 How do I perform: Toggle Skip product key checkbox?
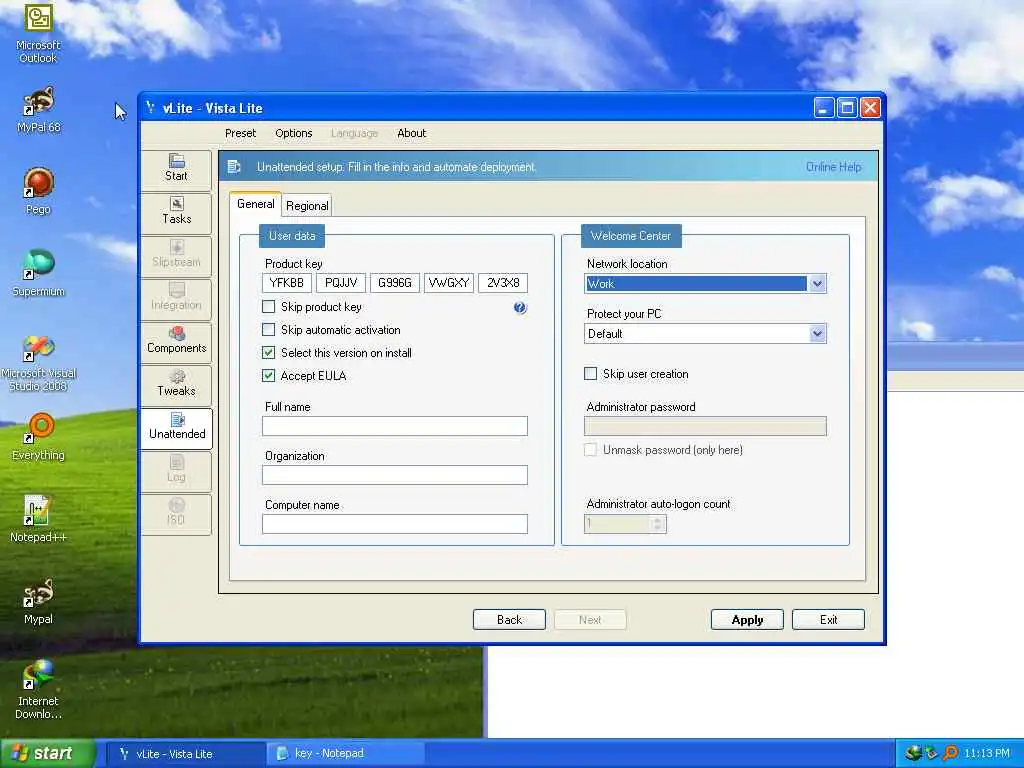tap(268, 306)
